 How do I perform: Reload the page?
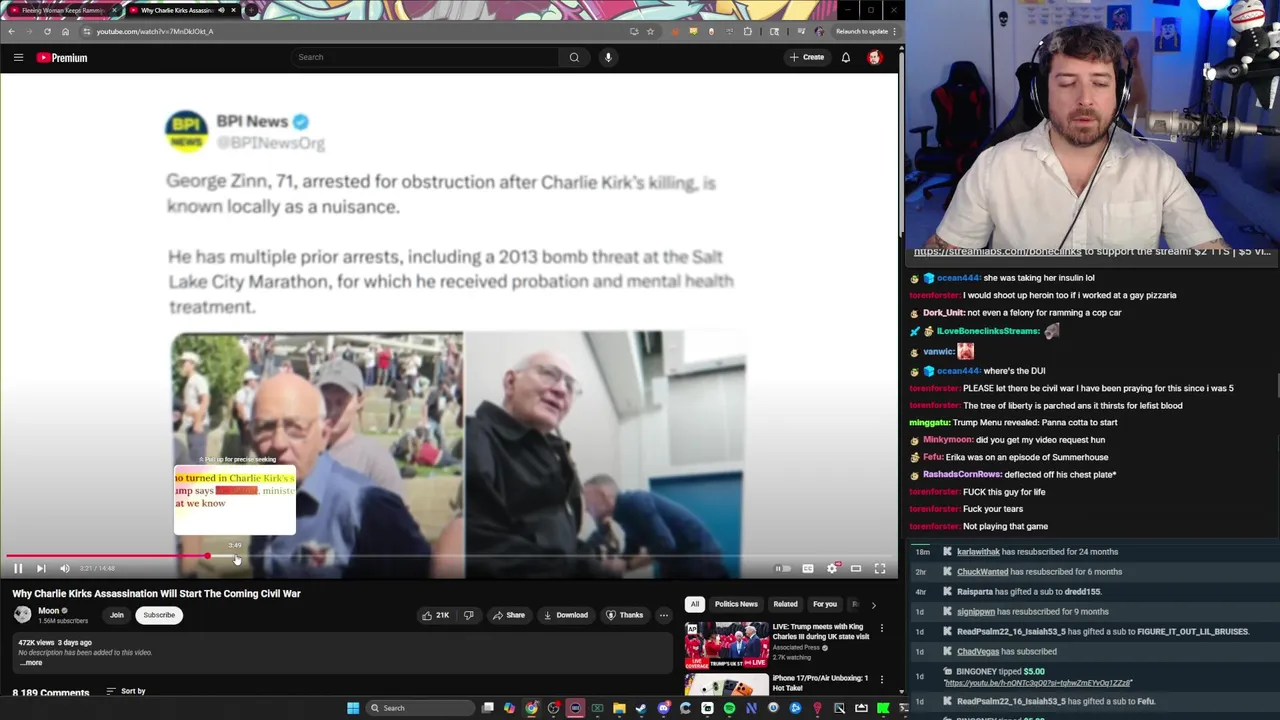[47, 31]
